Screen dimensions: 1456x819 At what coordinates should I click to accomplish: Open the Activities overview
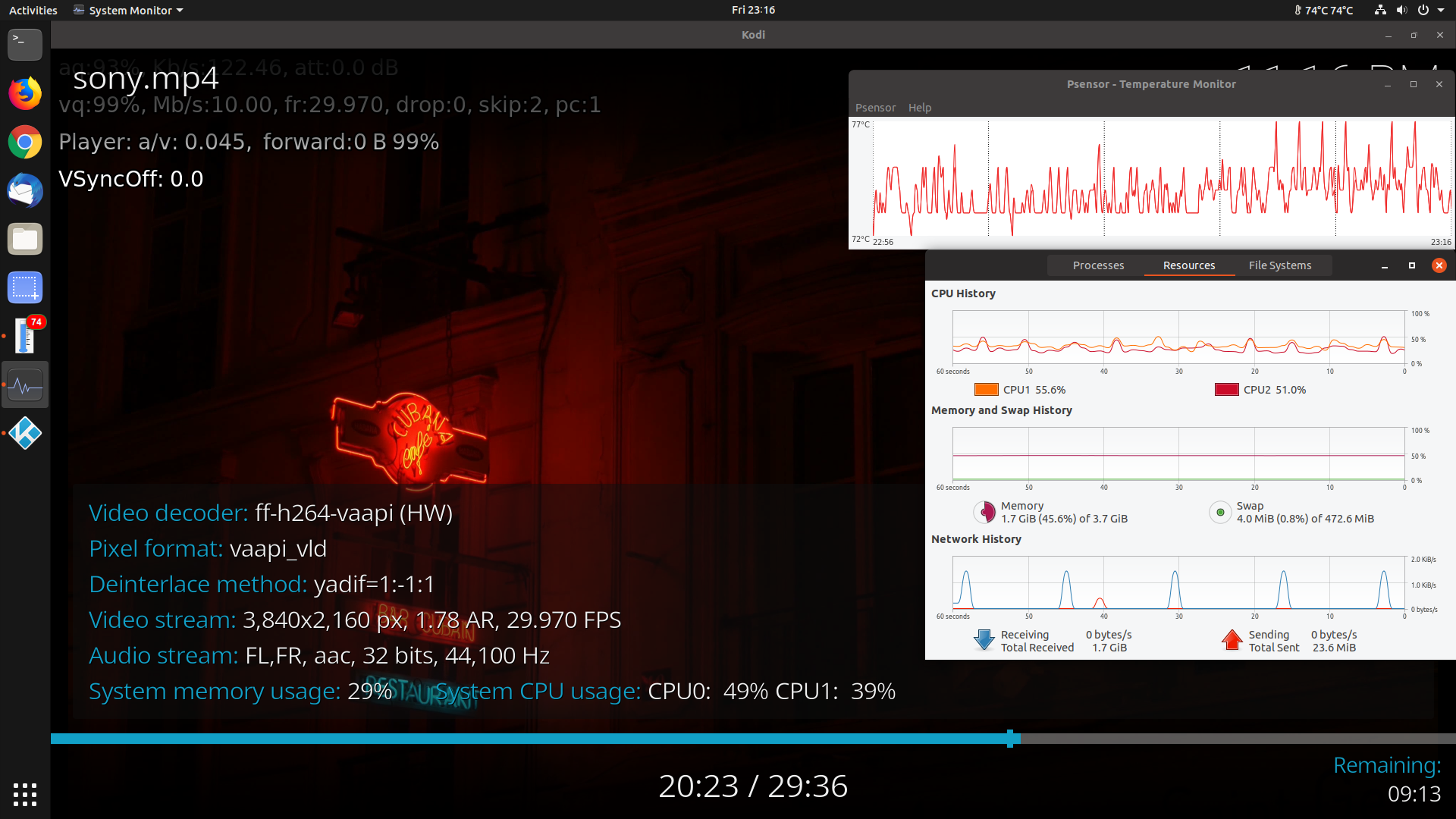point(33,10)
